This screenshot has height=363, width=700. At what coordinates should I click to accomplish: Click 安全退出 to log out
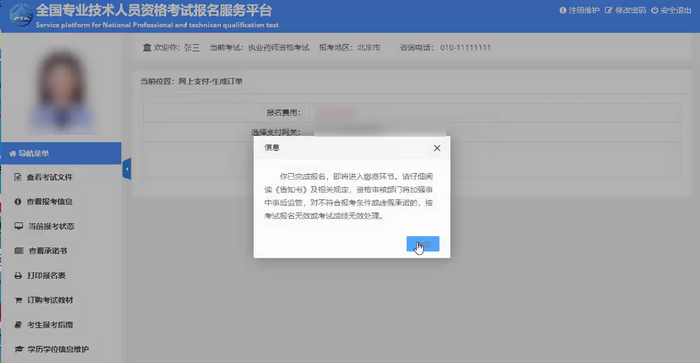pyautogui.click(x=671, y=10)
